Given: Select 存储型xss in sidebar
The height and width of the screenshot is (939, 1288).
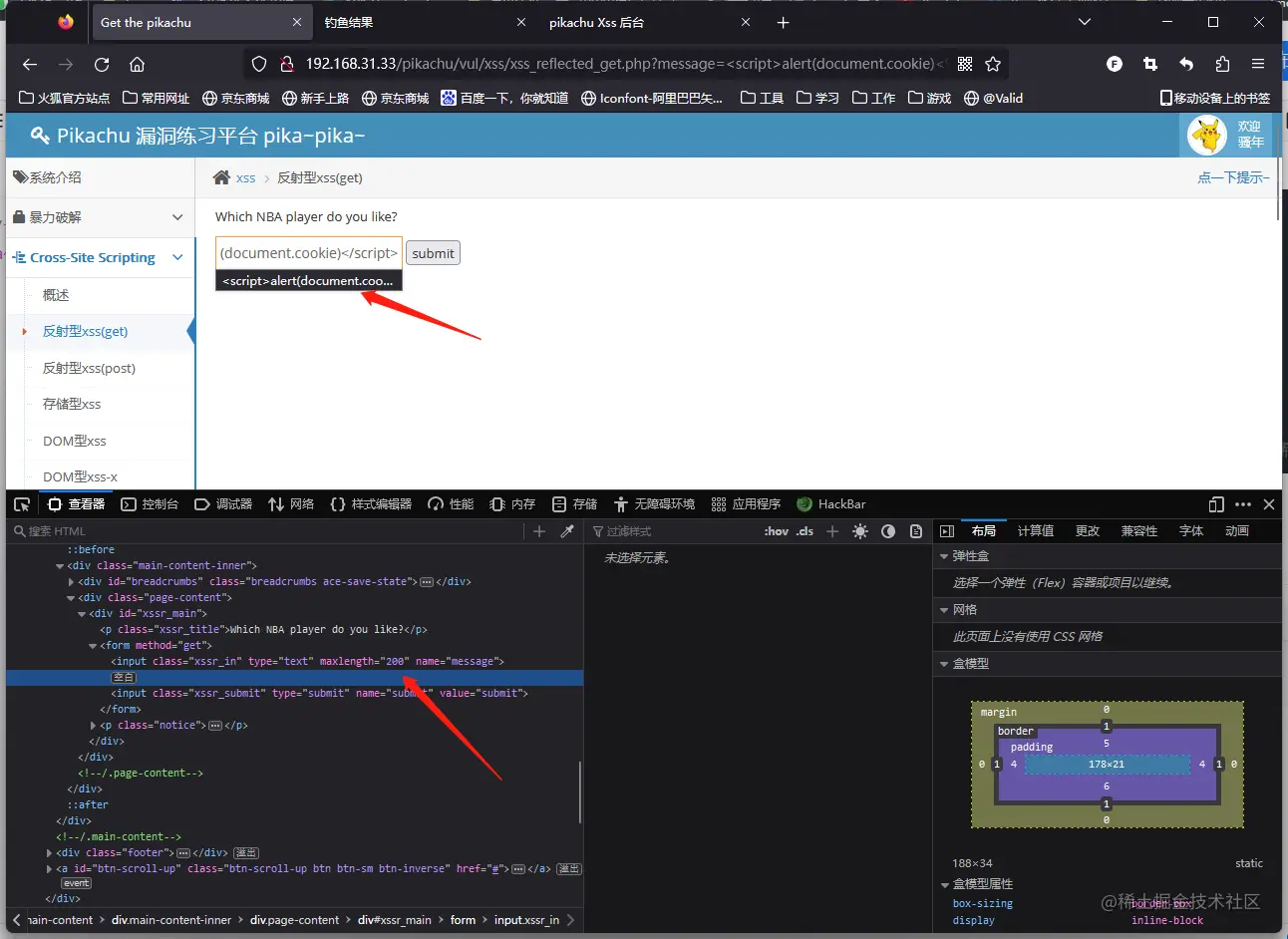Looking at the screenshot, I should 72,404.
